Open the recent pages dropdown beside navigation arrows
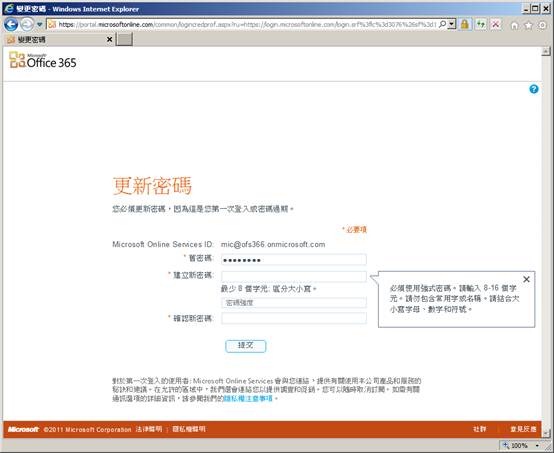This screenshot has height=453, width=554. pos(40,24)
